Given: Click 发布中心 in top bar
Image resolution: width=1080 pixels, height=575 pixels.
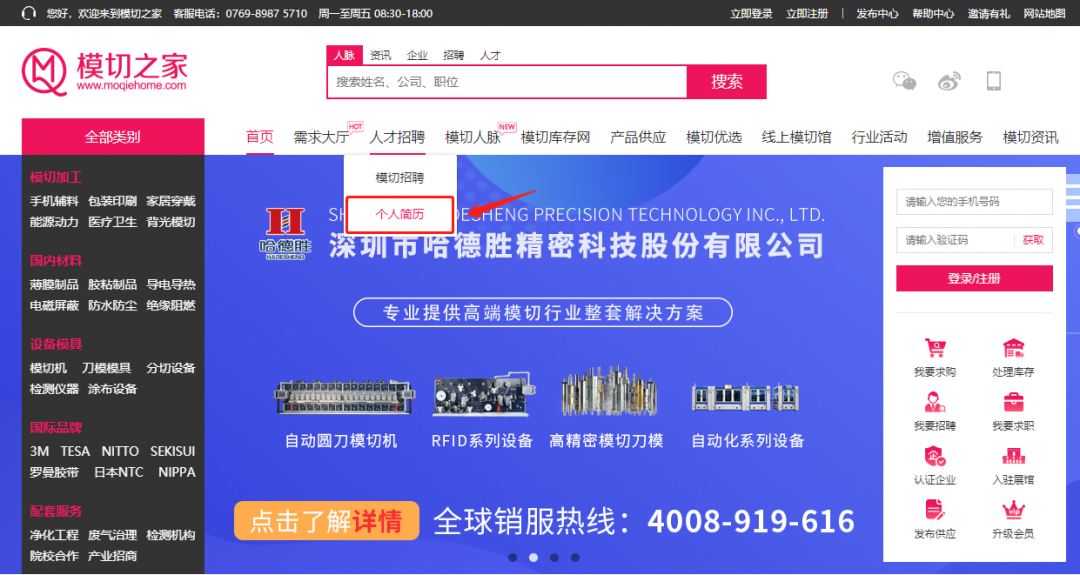Looking at the screenshot, I should (878, 13).
